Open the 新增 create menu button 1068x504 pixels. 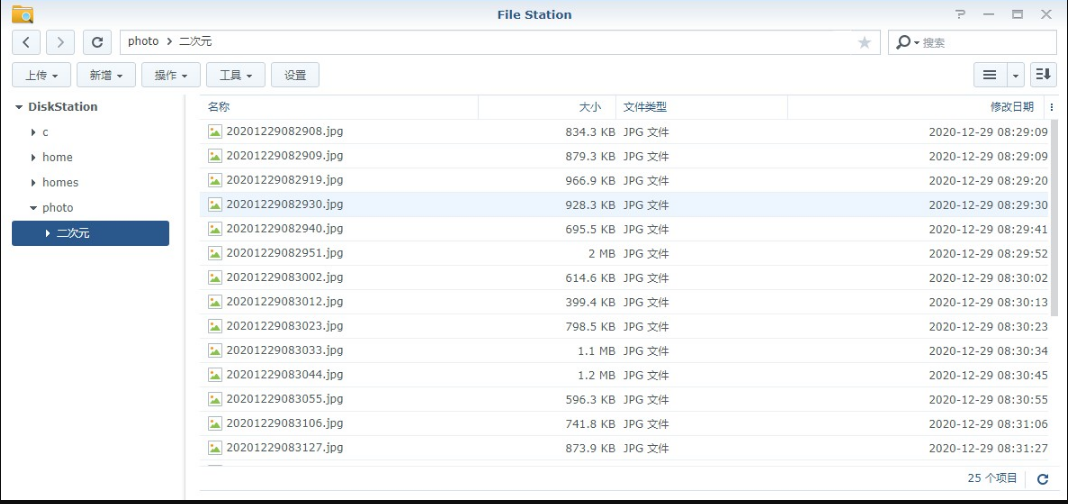point(106,75)
